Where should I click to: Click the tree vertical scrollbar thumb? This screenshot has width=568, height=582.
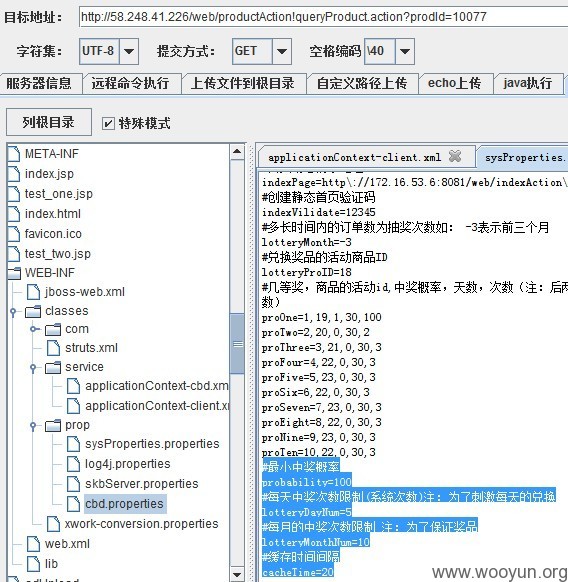tap(237, 344)
